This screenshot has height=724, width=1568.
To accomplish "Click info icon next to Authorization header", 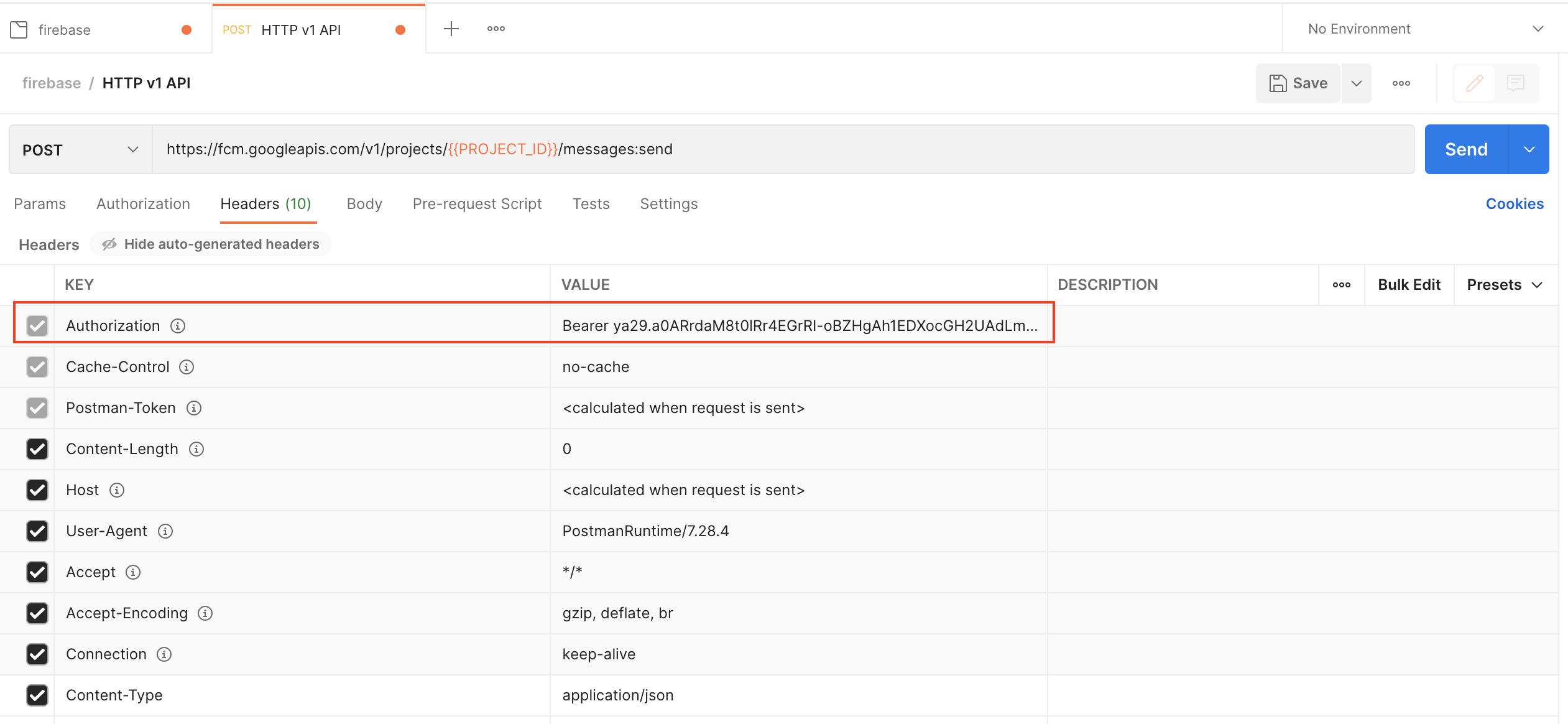I will point(178,326).
